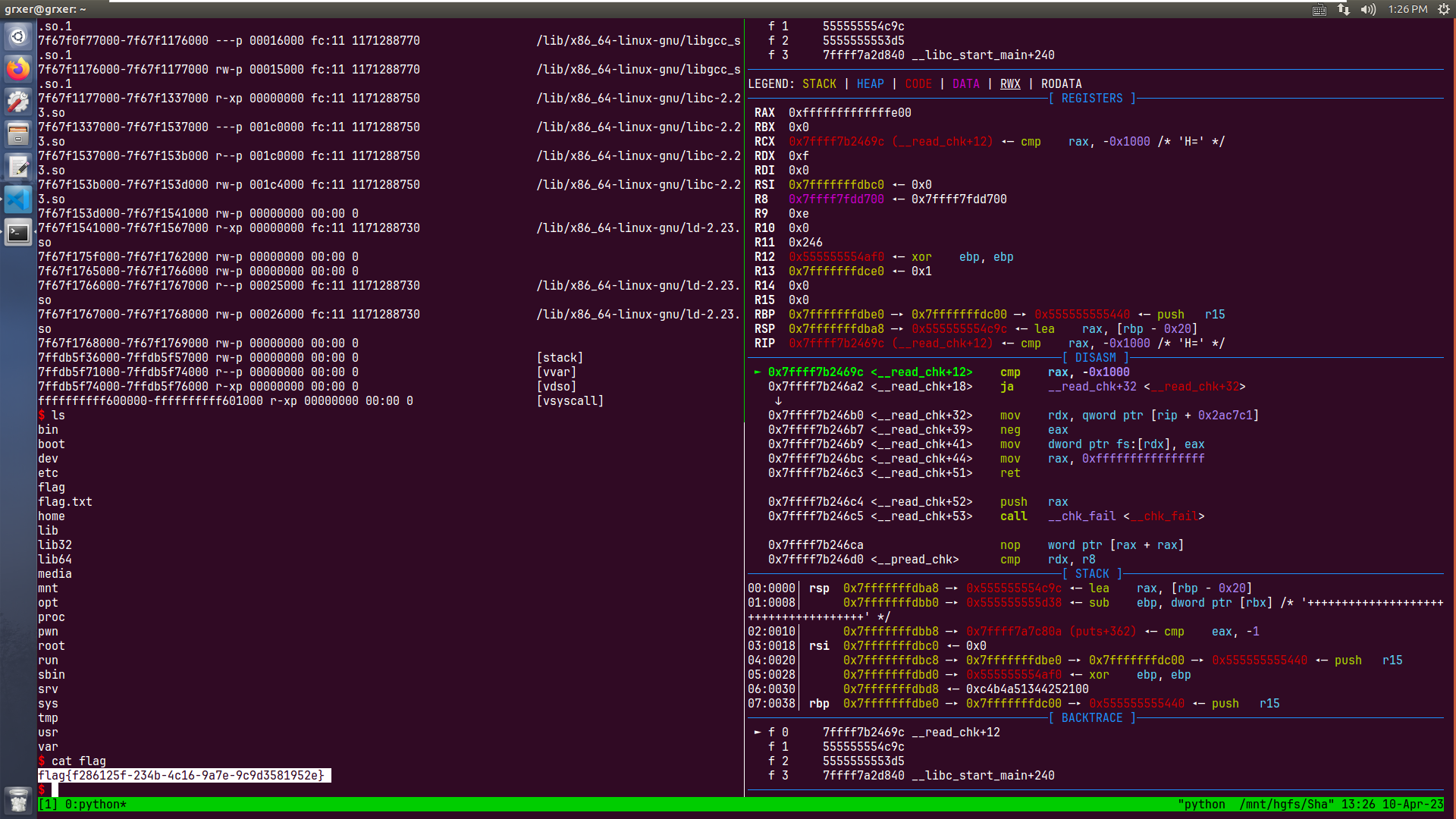Viewport: 1456px width, 819px height.
Task: Select 'pwn' in the ls listing
Action: (48, 632)
